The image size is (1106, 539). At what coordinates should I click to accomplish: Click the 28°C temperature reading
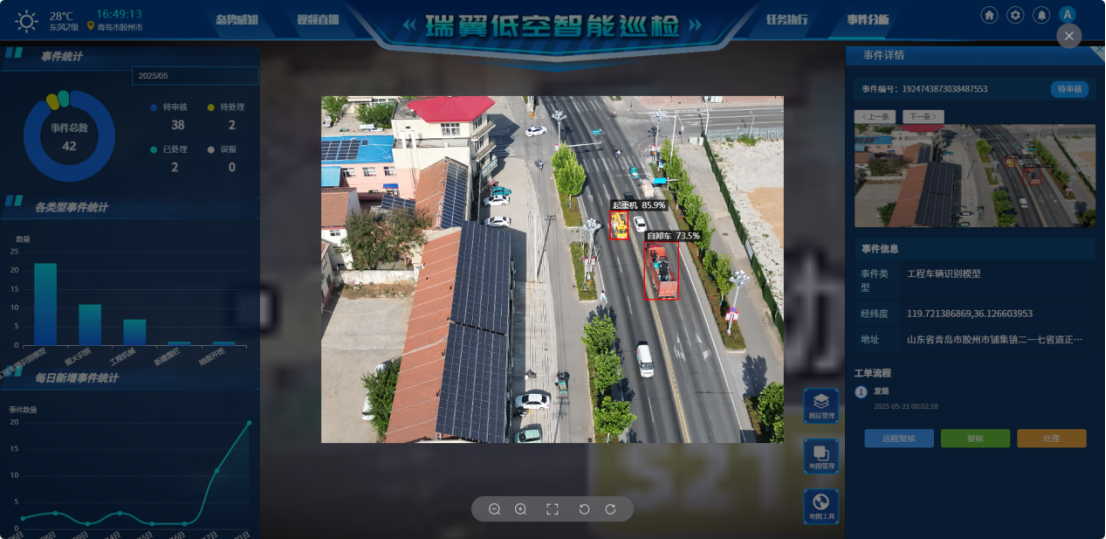click(61, 16)
